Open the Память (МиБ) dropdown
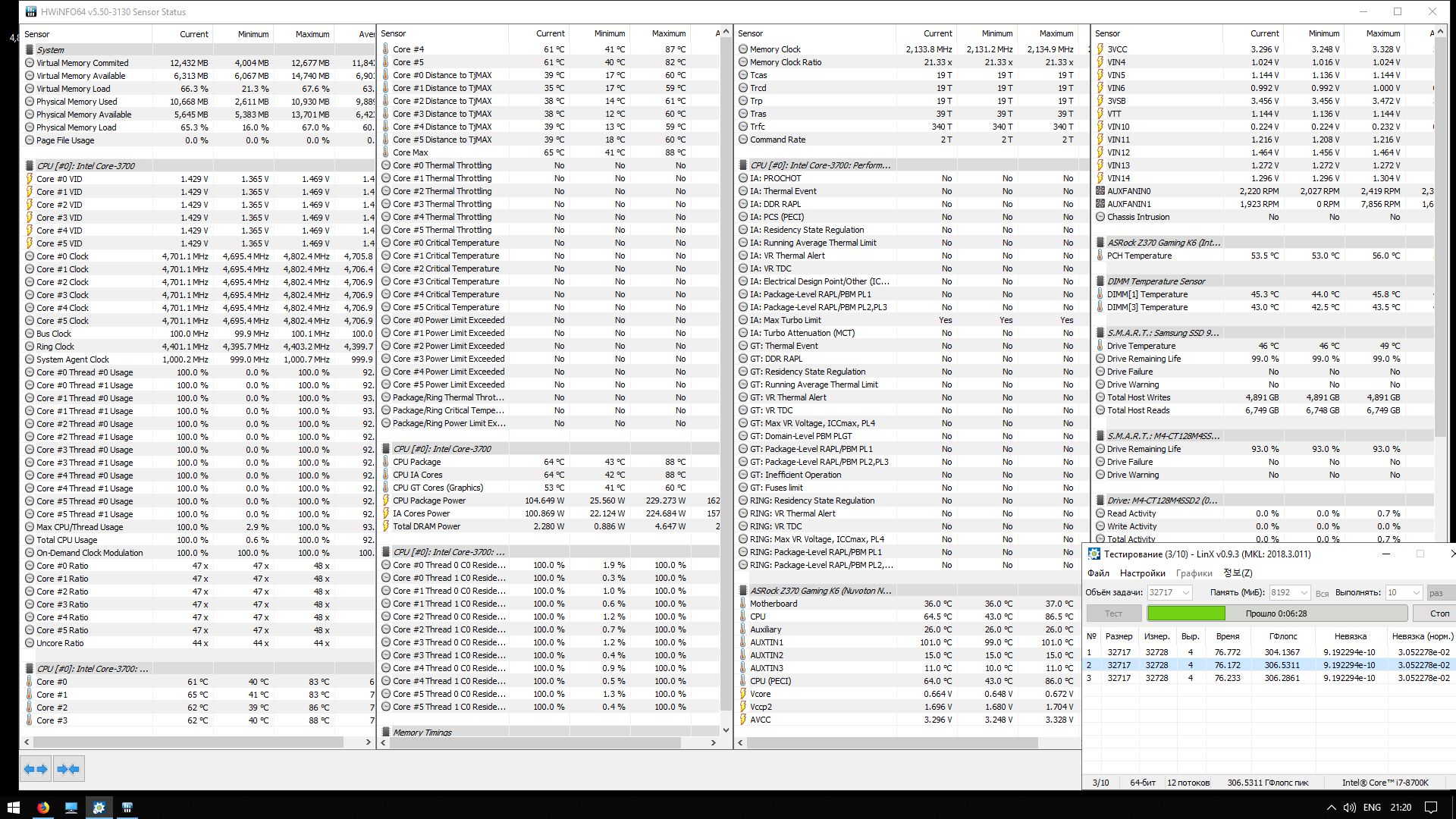Image resolution: width=1456 pixels, height=819 pixels. click(x=1304, y=592)
